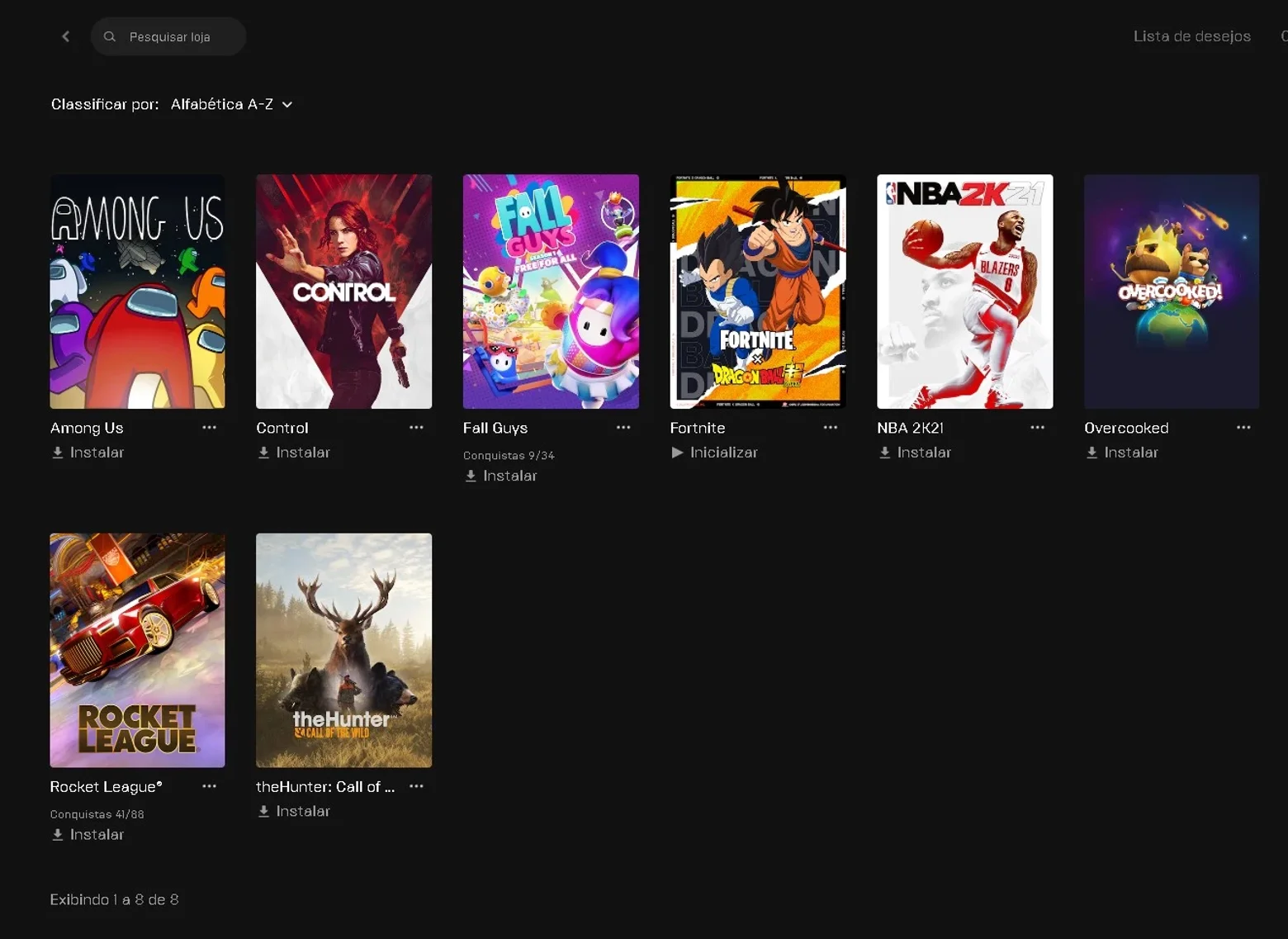Expand the Alfabética A-Z sort dropdown
Screen dimensions: 1288x939
tap(231, 104)
